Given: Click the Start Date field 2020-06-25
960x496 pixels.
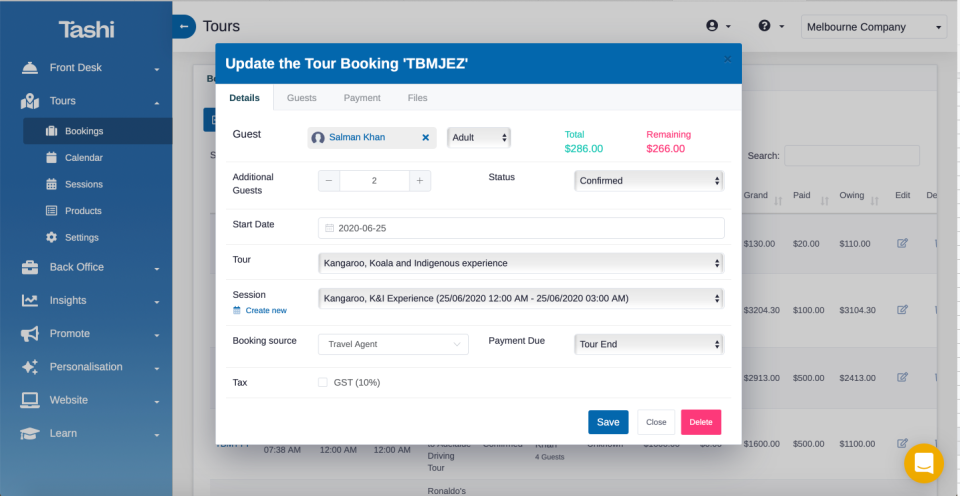Looking at the screenshot, I should point(521,228).
